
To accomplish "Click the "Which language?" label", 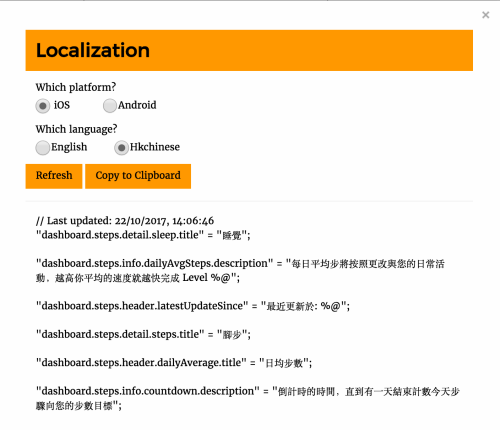I will (x=76, y=129).
